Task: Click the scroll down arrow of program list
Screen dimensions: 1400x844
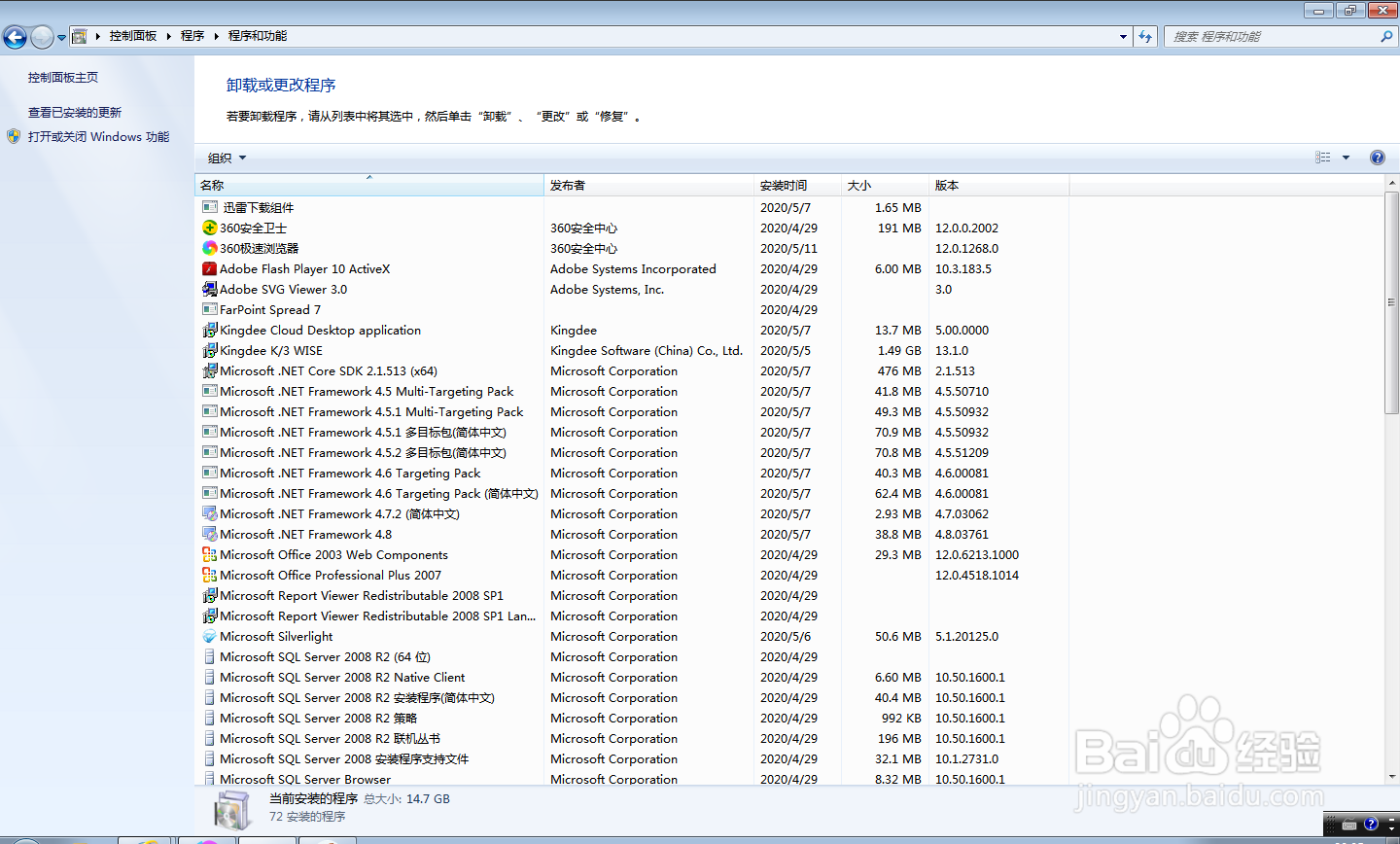Action: (1391, 777)
